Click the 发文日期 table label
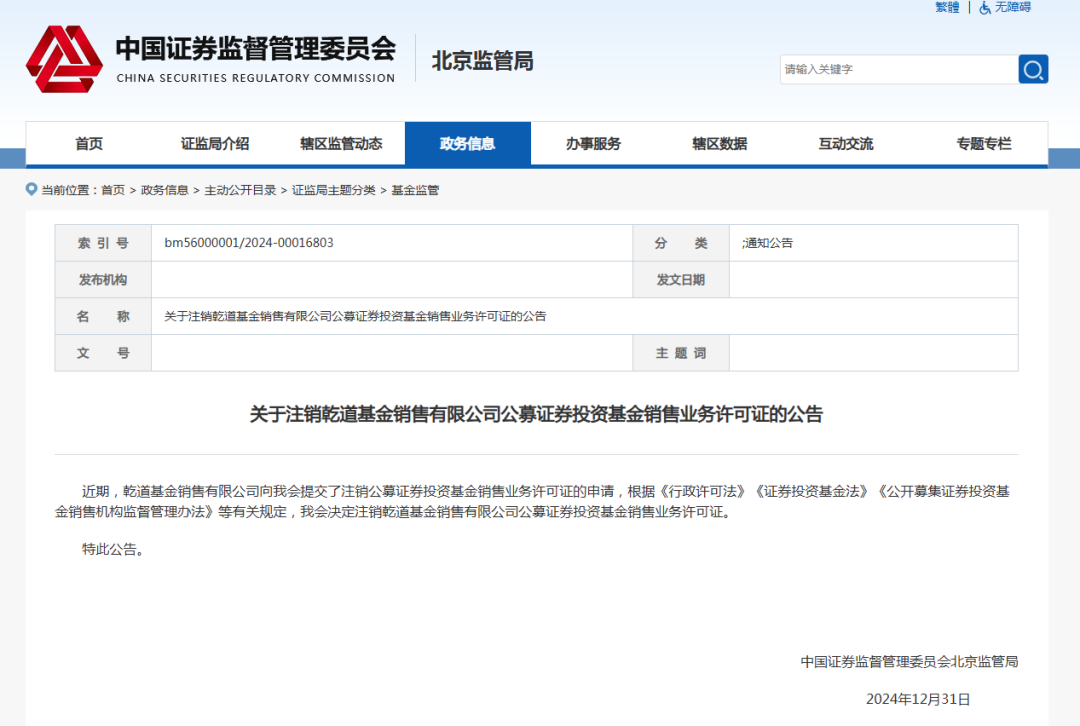The width and height of the screenshot is (1080, 726). (681, 280)
